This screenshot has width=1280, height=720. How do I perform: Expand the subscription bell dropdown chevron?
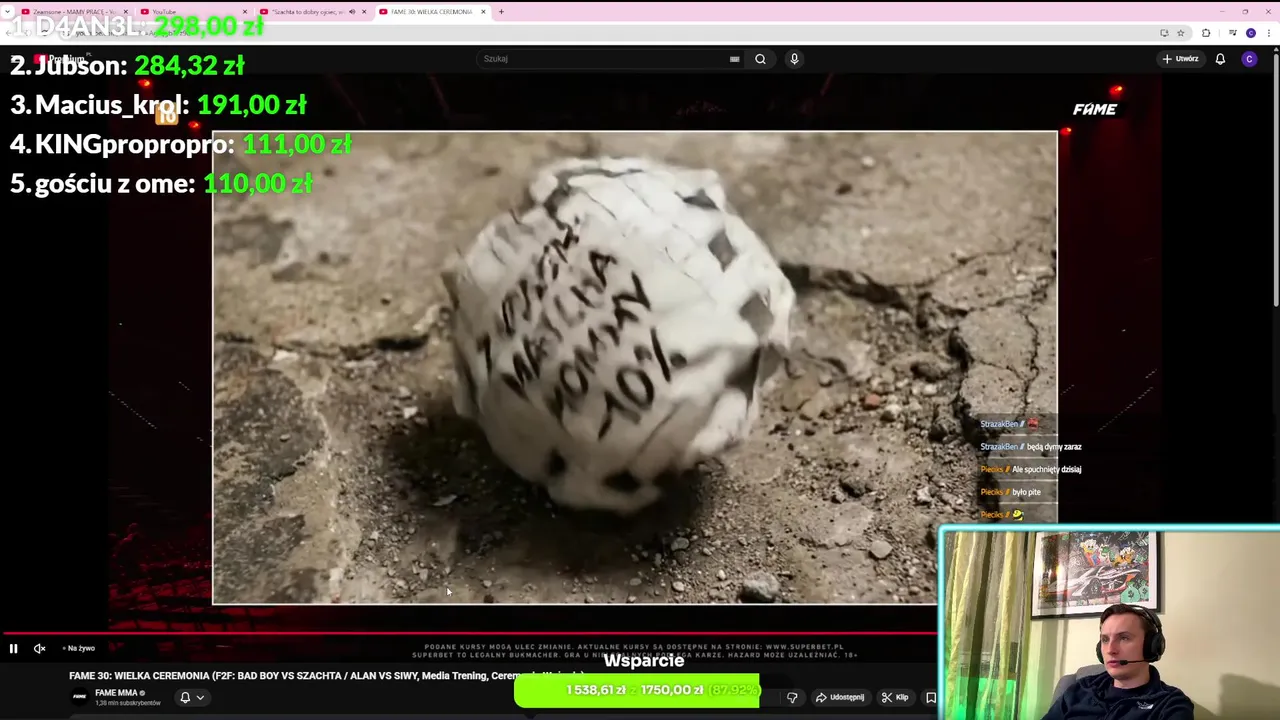(200, 697)
